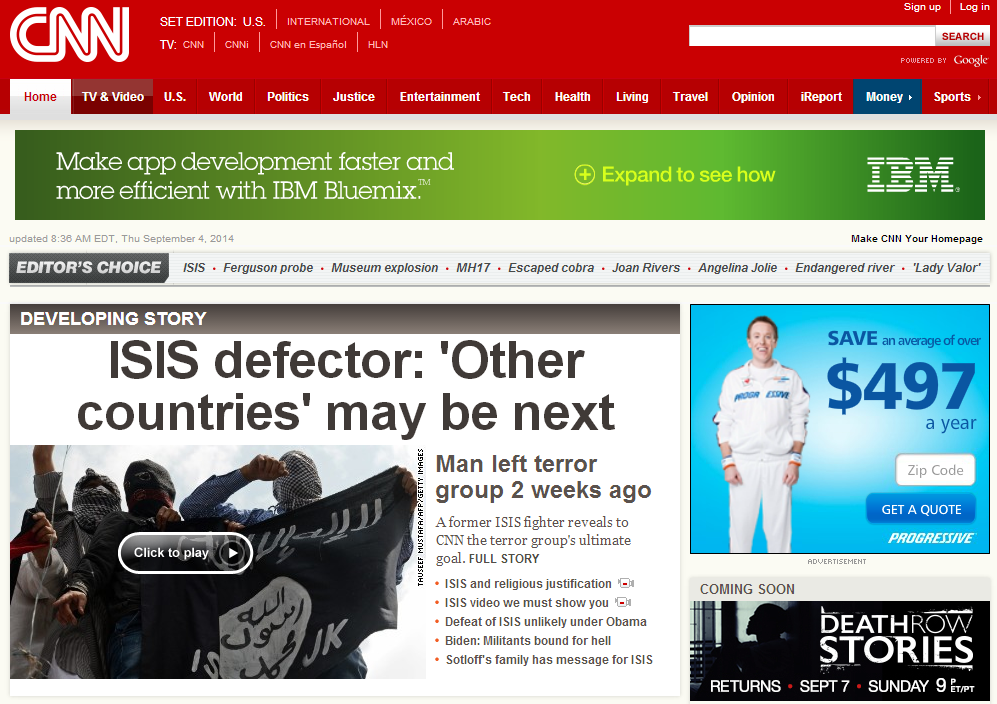The height and width of the screenshot is (704, 997).
Task: Click the Google logo near search
Action: pyautogui.click(x=970, y=60)
